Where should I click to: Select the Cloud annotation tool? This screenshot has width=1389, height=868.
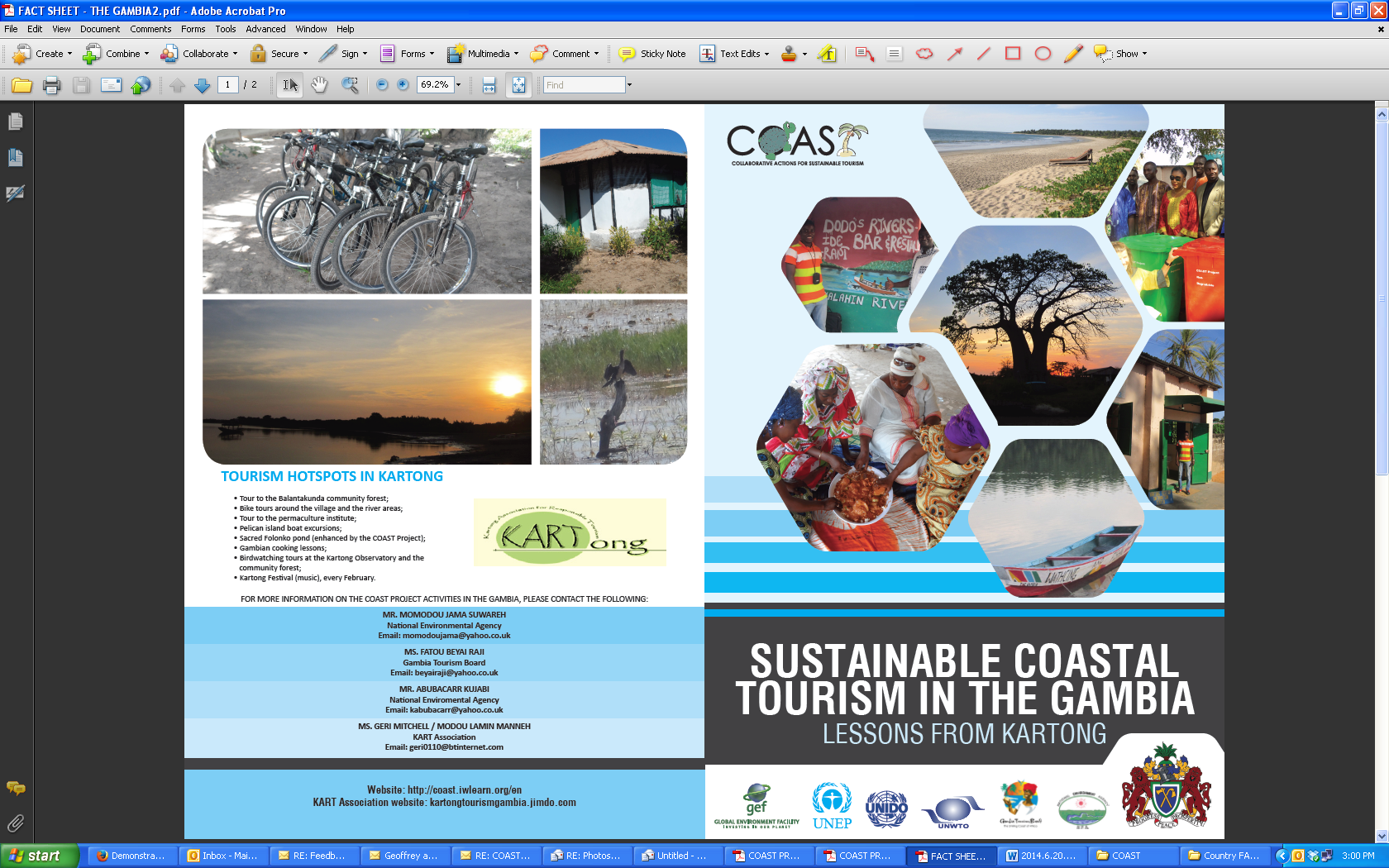[924, 54]
